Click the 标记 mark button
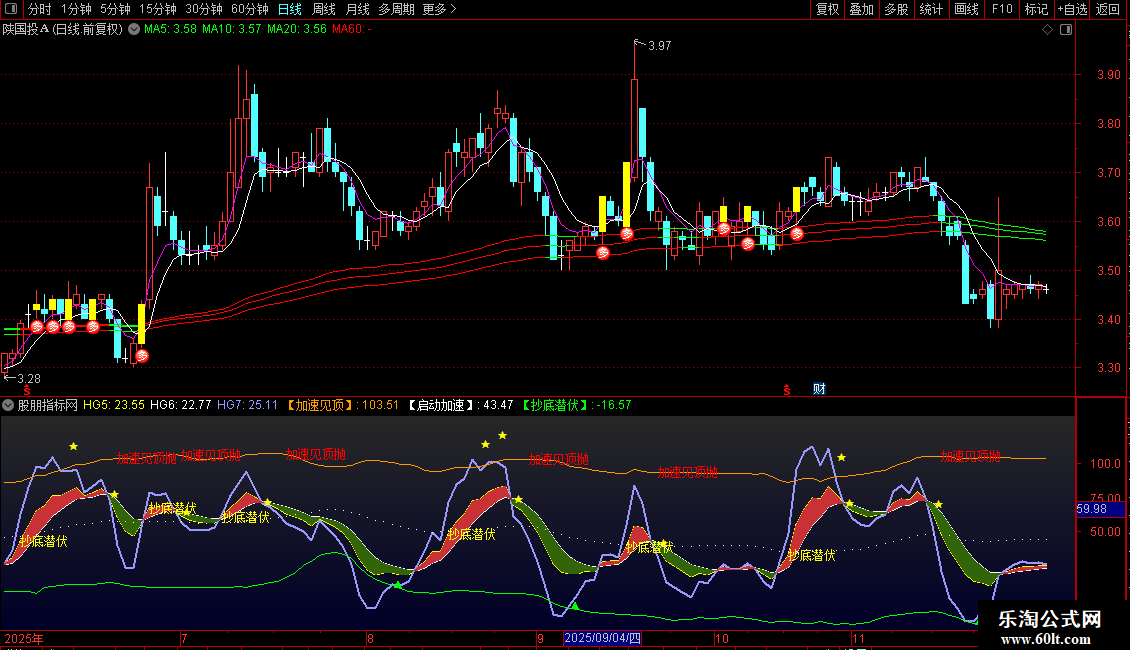 (x=1036, y=9)
